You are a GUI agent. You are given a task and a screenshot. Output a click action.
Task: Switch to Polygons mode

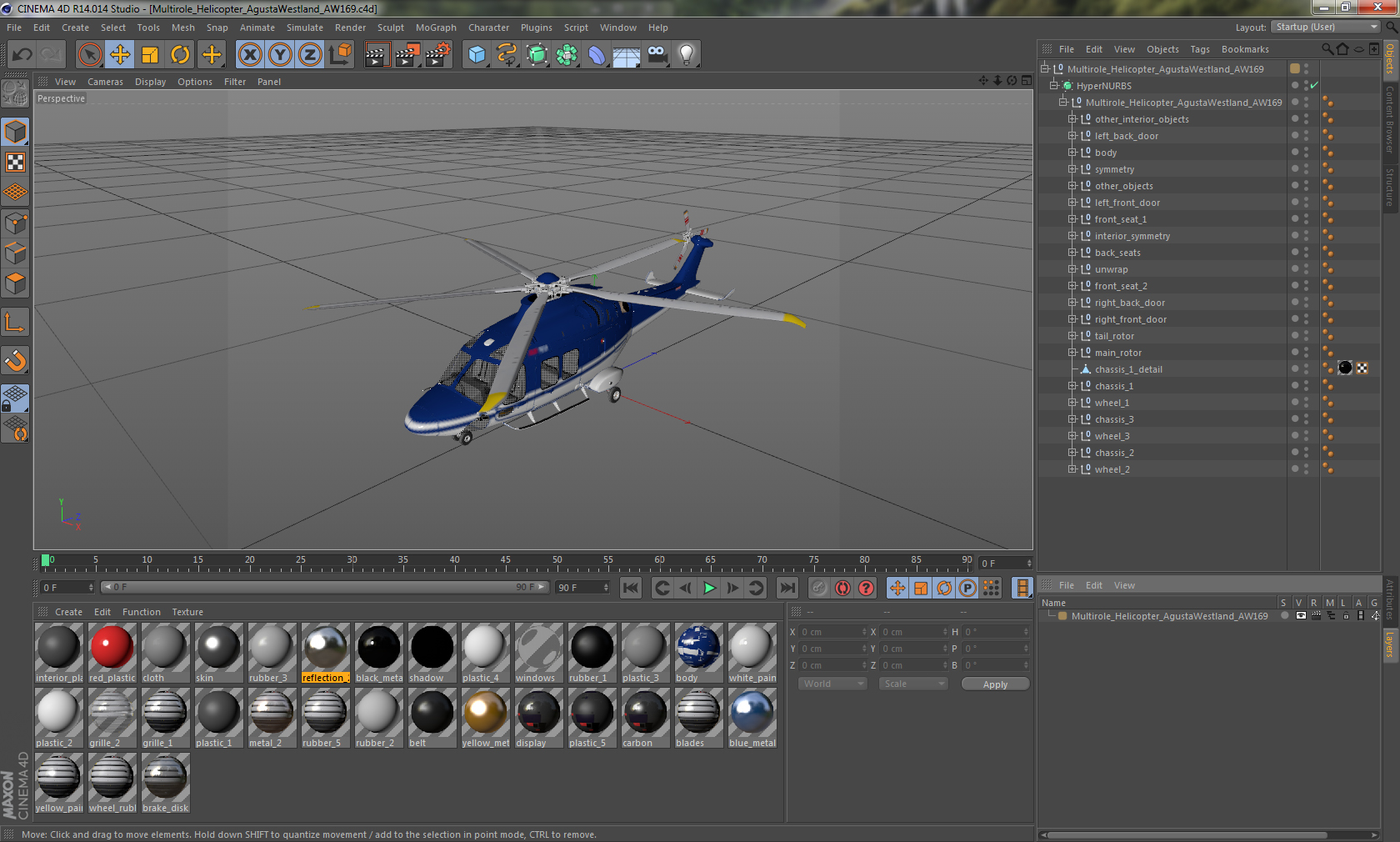click(x=15, y=283)
